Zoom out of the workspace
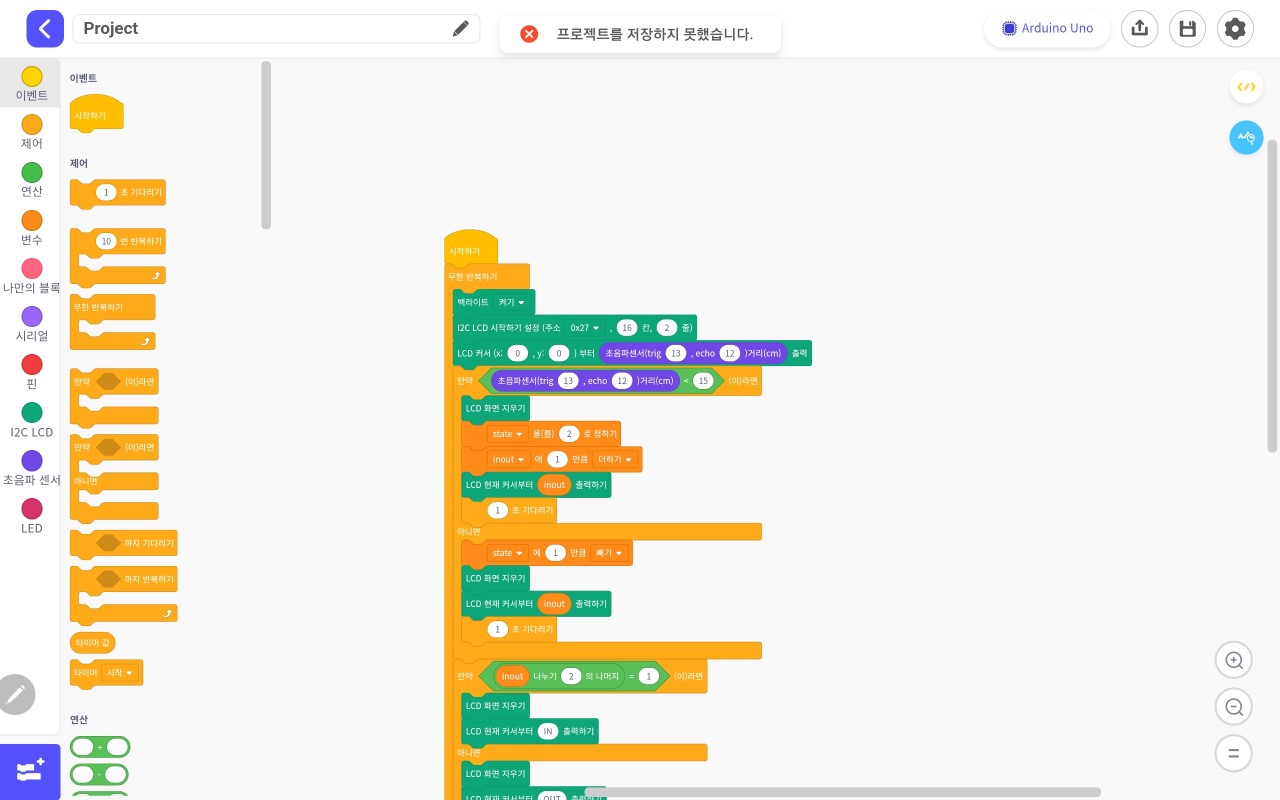Image resolution: width=1280 pixels, height=800 pixels. (x=1234, y=707)
